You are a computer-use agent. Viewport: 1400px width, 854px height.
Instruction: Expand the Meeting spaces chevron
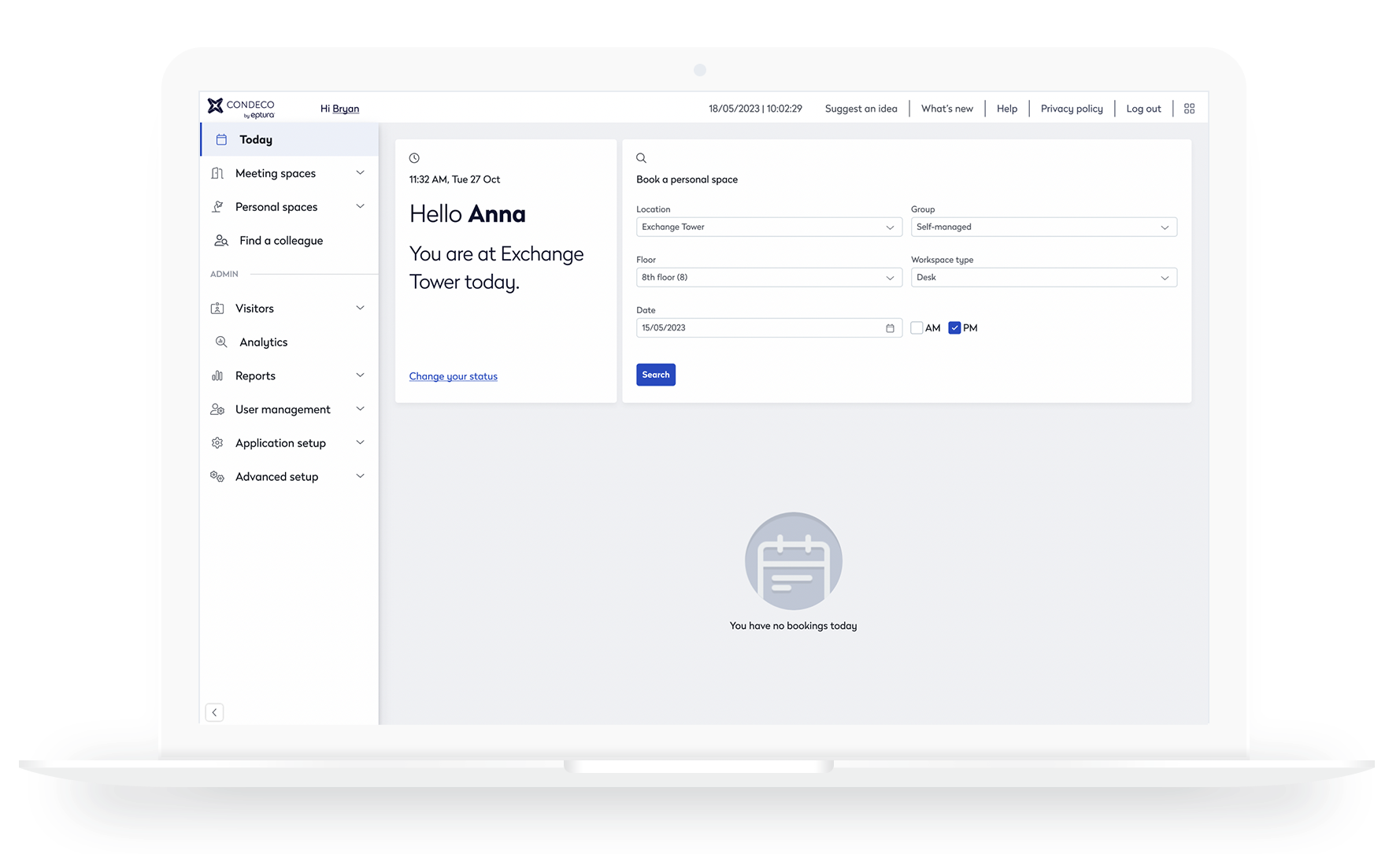click(x=360, y=173)
